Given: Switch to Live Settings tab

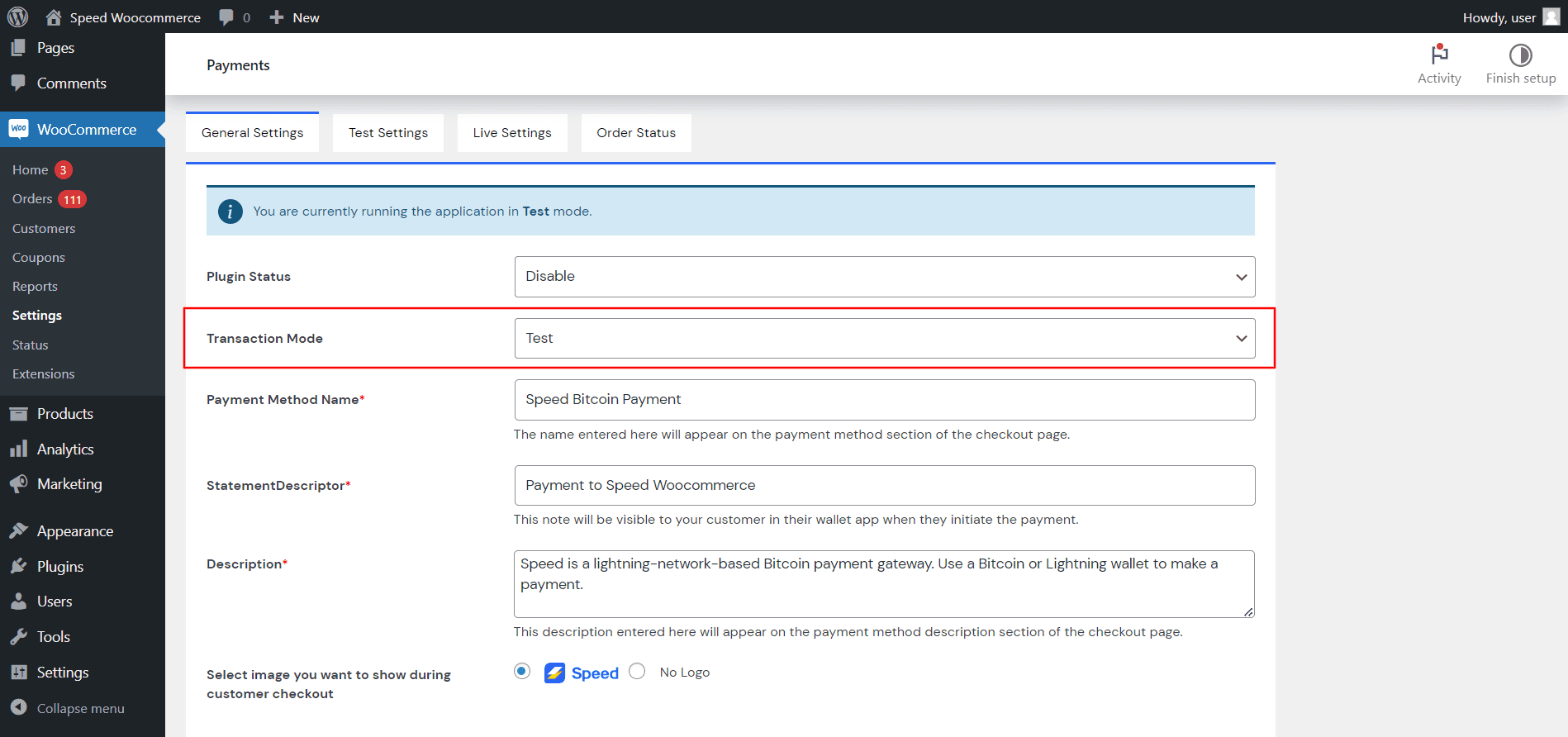Looking at the screenshot, I should tap(512, 132).
